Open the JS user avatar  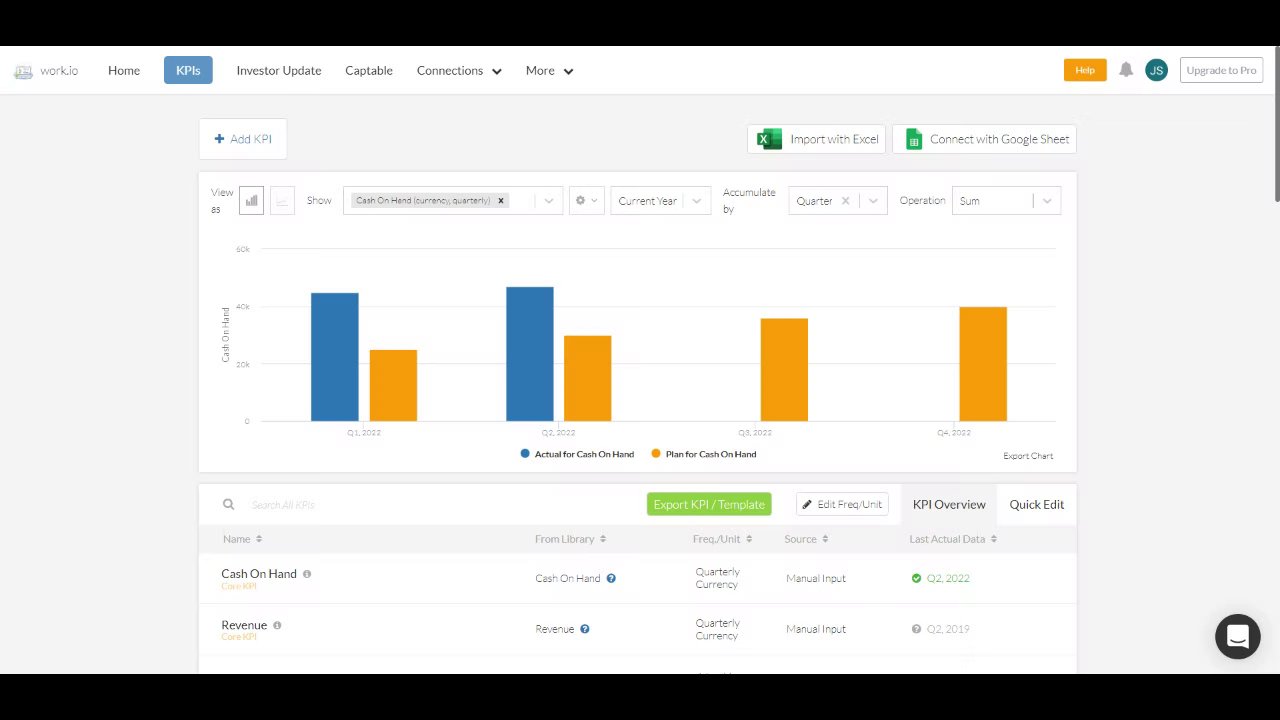(1156, 70)
